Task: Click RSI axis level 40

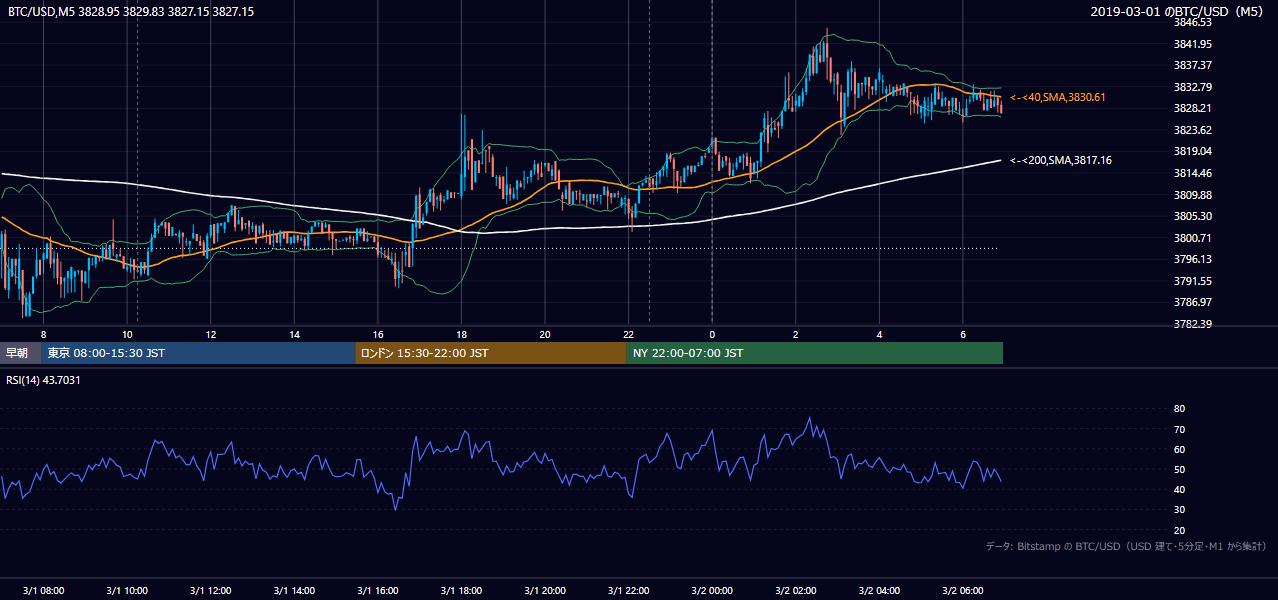Action: point(1179,489)
